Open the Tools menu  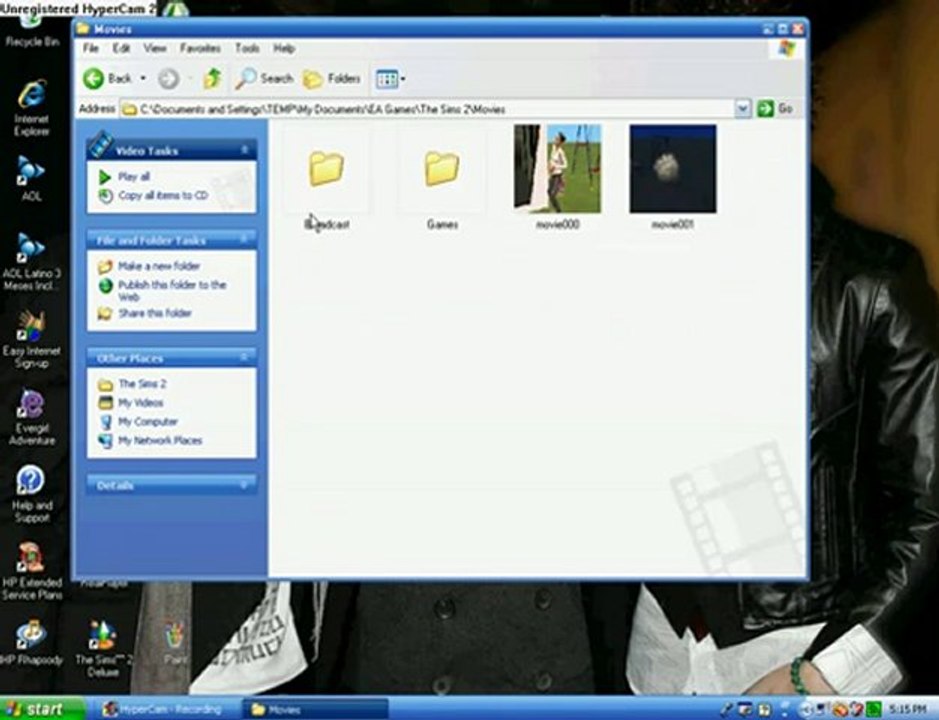[x=247, y=49]
